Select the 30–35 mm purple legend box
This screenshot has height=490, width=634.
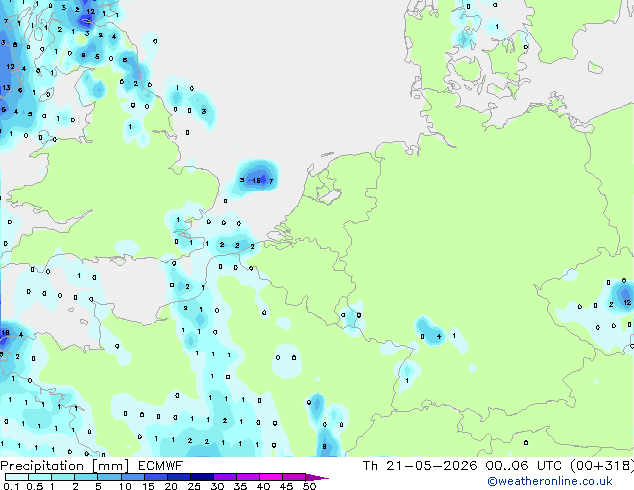click(224, 477)
